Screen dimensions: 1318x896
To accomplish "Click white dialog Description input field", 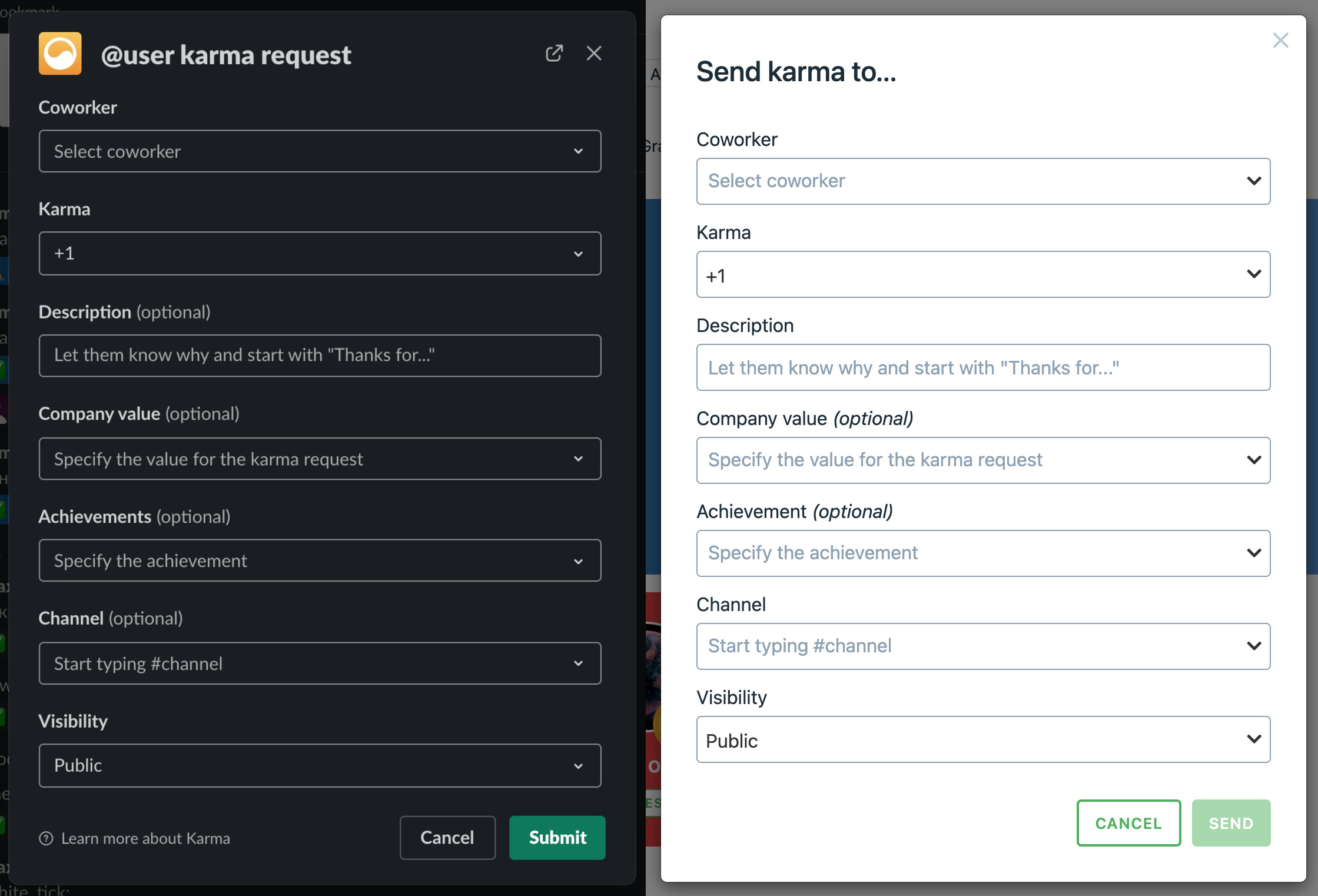I will point(983,367).
